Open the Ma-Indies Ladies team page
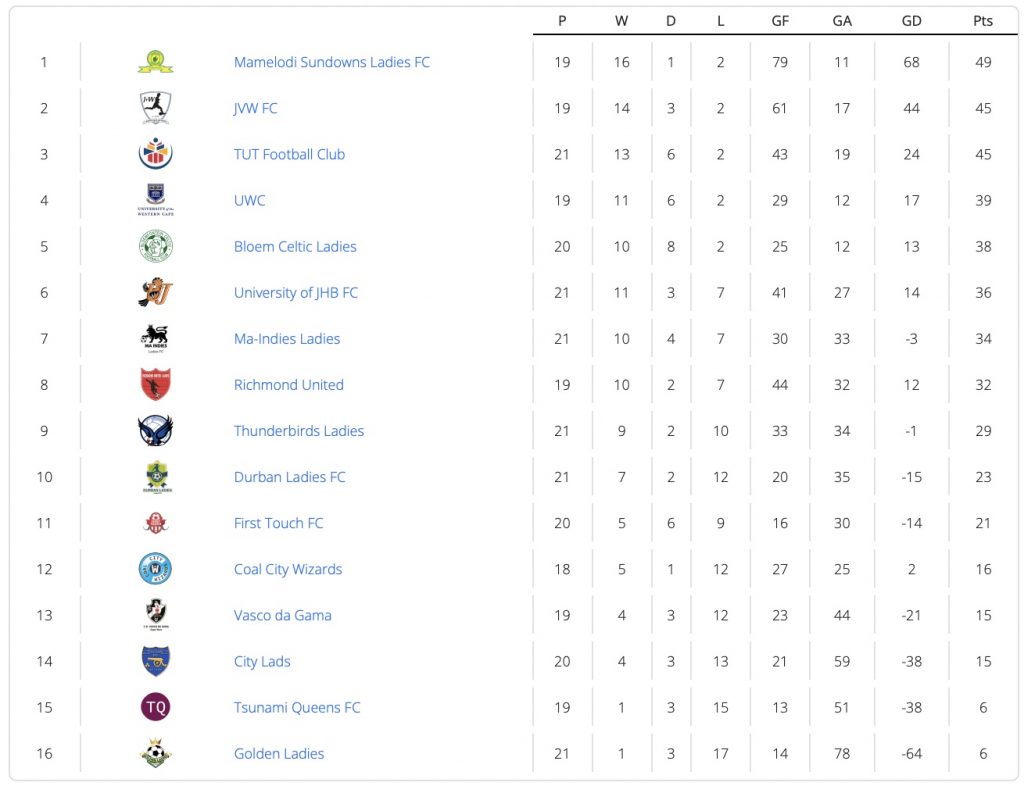1024x786 pixels. (x=287, y=339)
